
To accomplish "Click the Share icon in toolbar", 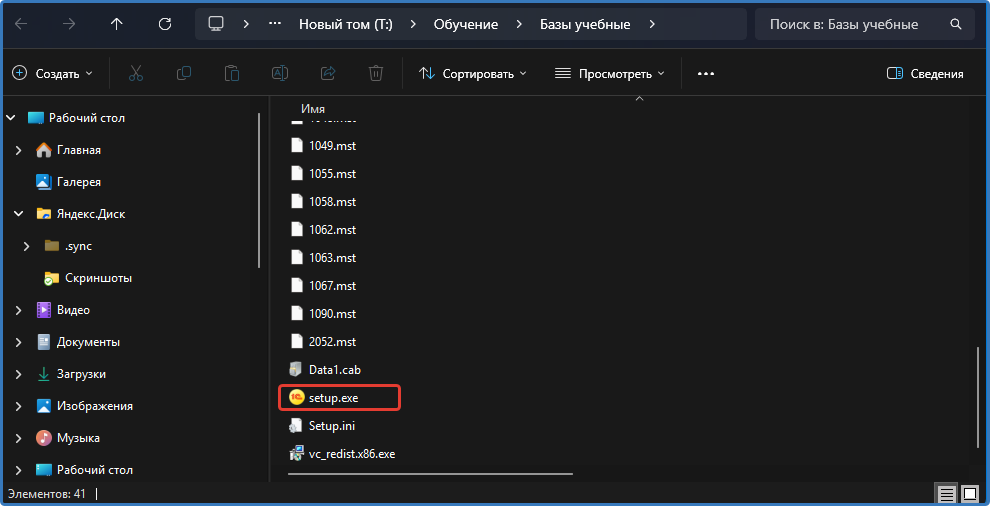I will tap(328, 73).
